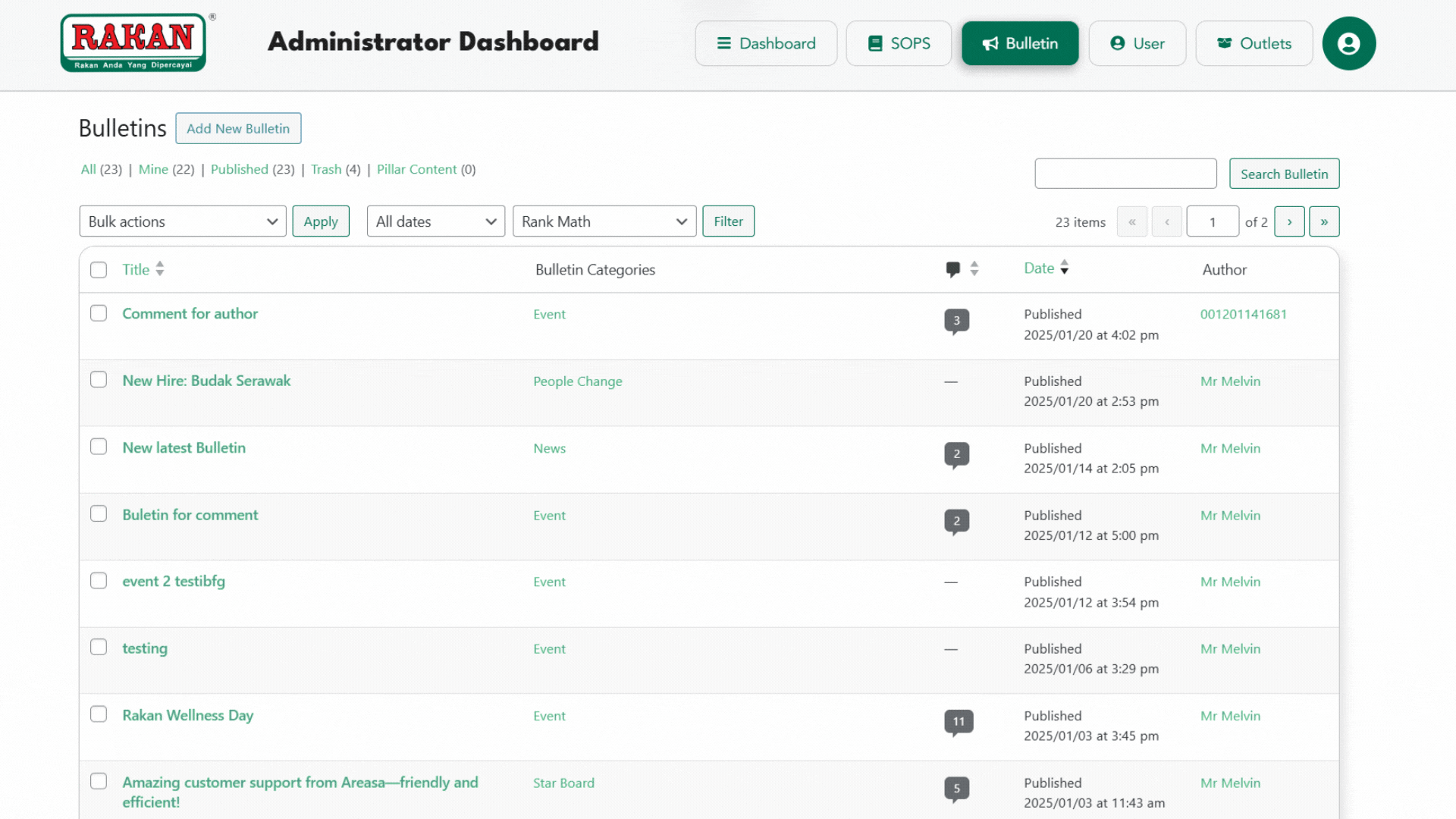Jump to last page double arrow
This screenshot has height=819, width=1456.
(1323, 221)
